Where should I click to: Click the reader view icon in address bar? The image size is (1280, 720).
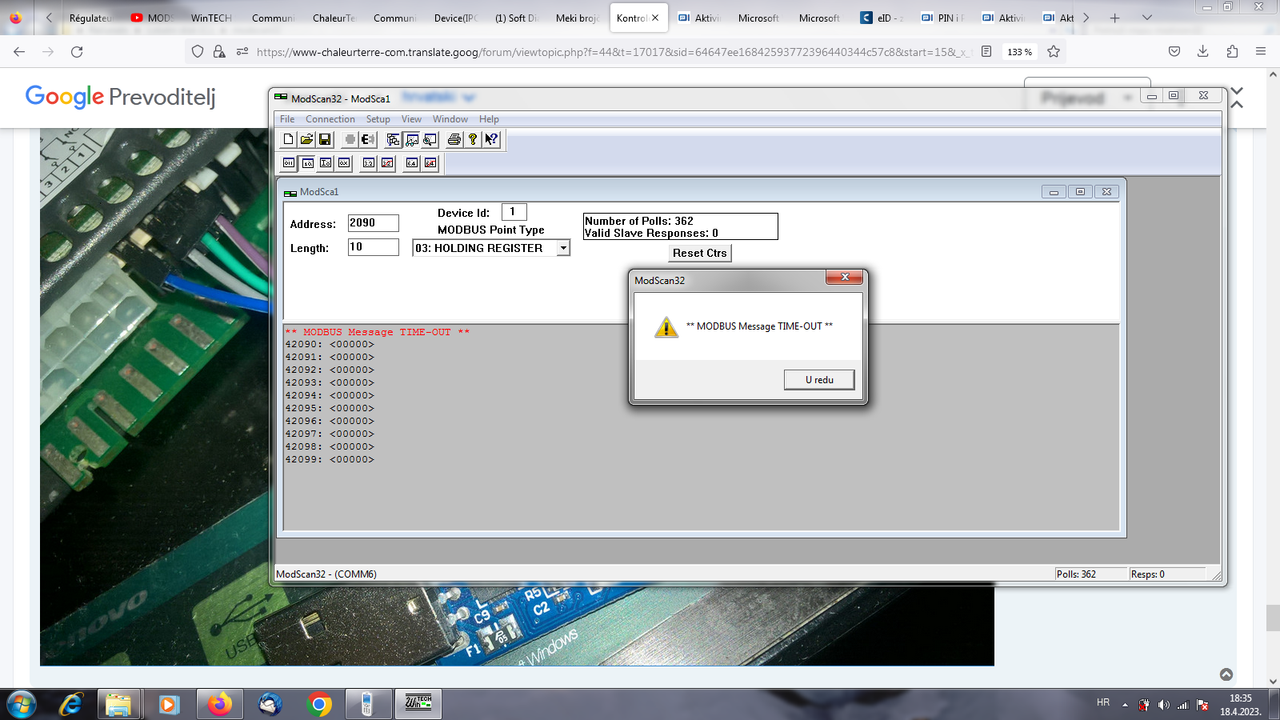pyautogui.click(x=987, y=52)
